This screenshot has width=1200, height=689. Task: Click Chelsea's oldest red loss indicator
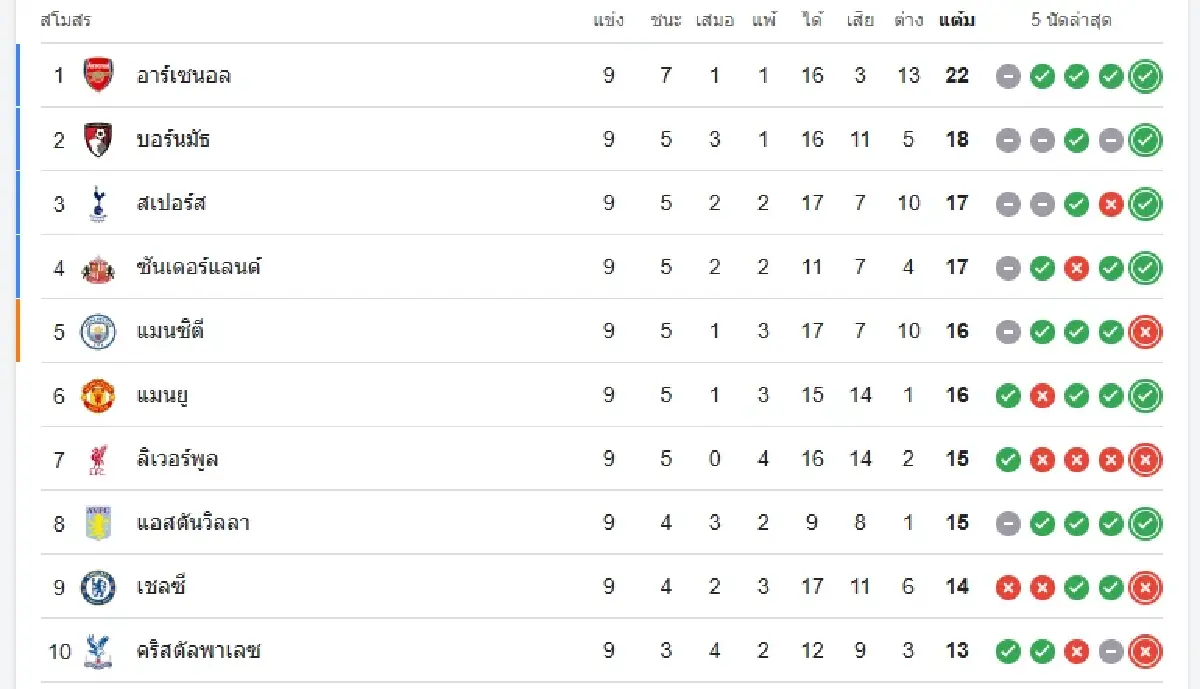pyautogui.click(x=1008, y=588)
